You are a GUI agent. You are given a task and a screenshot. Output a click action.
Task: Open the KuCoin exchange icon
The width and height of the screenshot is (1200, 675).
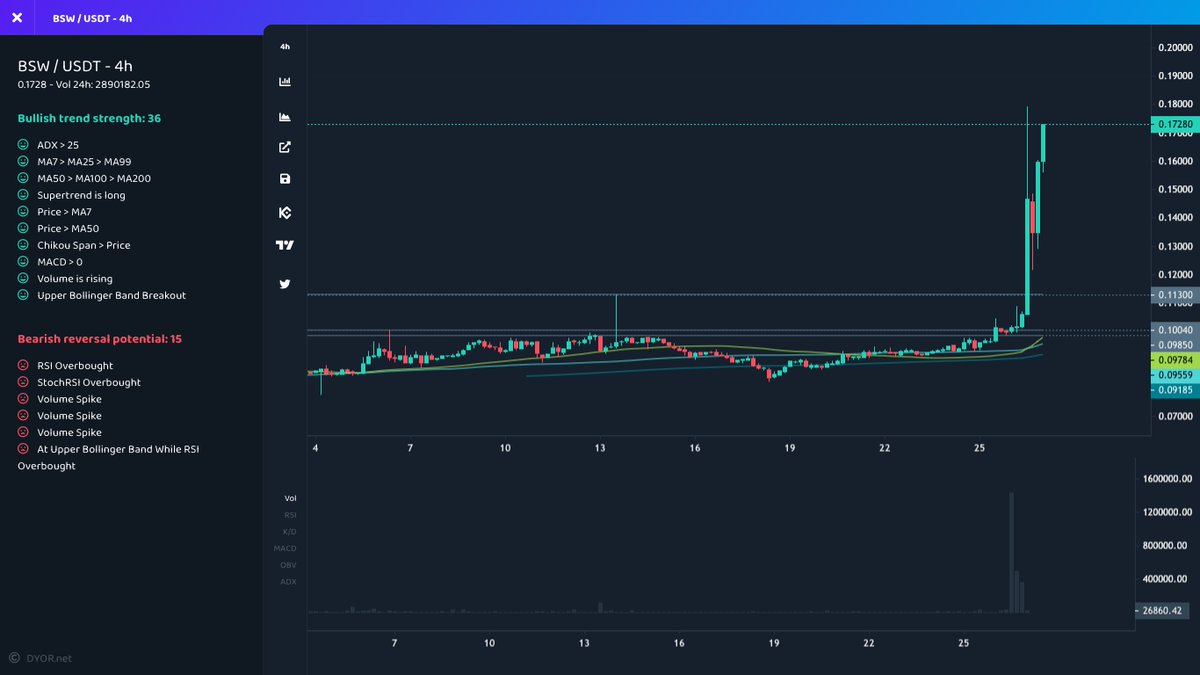point(285,213)
